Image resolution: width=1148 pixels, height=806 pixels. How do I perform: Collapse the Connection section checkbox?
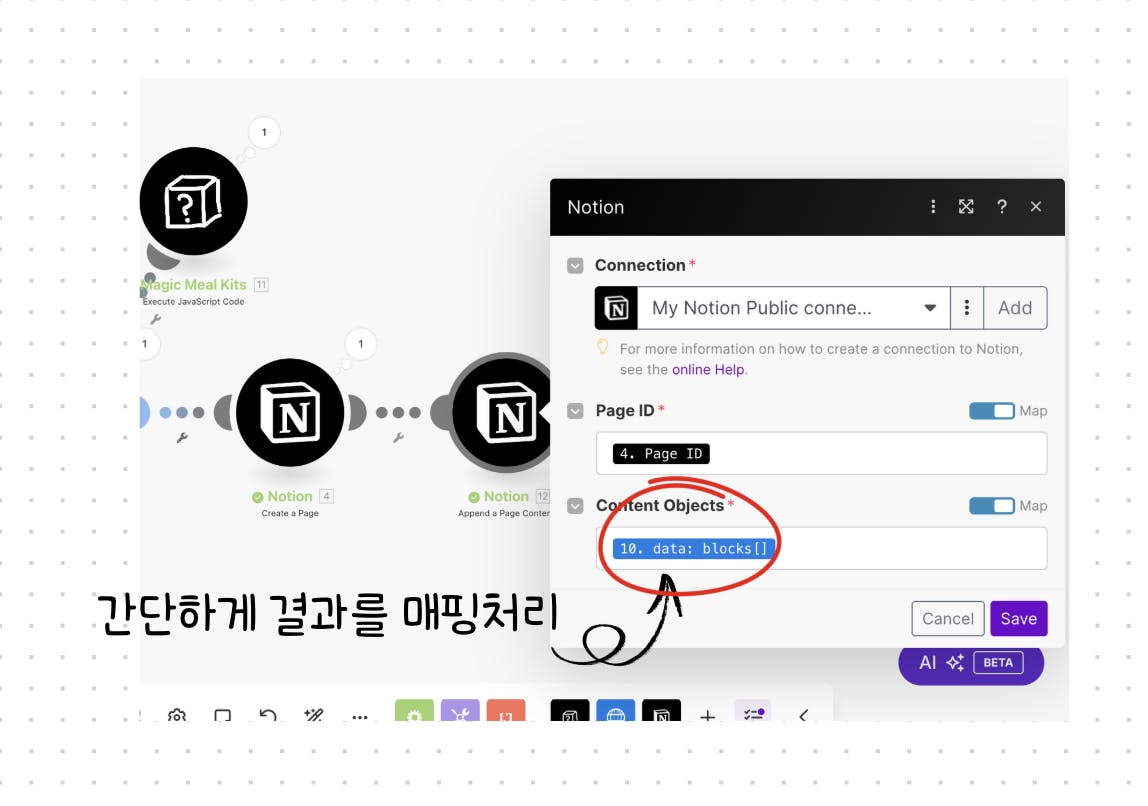(x=575, y=265)
